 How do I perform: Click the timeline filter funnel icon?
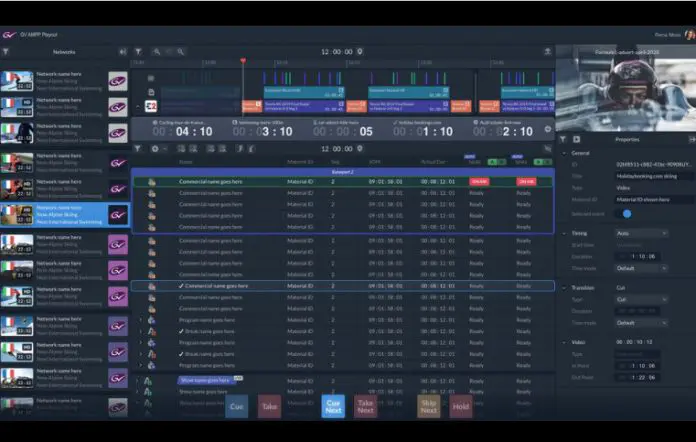click(138, 51)
